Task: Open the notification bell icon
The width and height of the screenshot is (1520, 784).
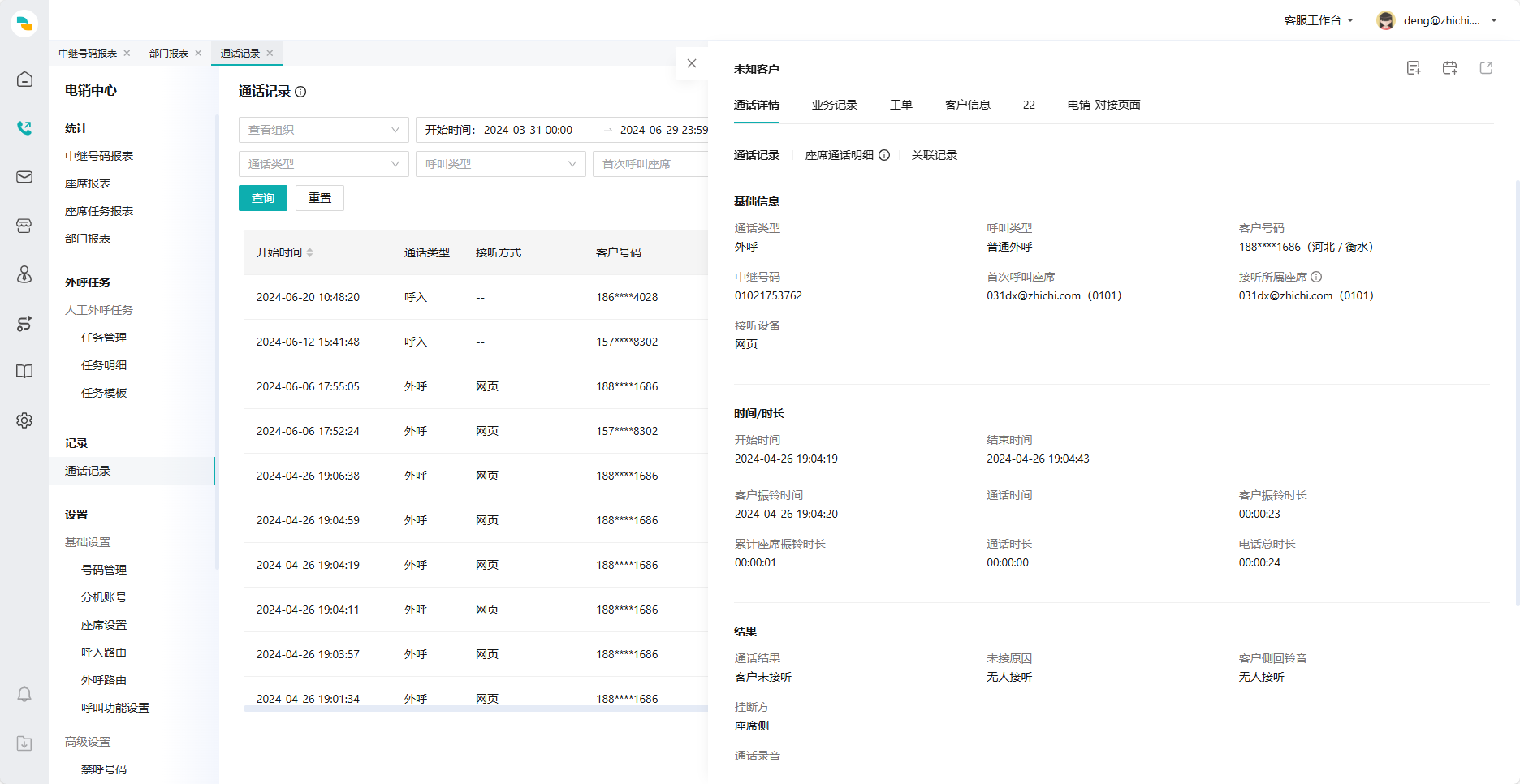Action: 24,695
